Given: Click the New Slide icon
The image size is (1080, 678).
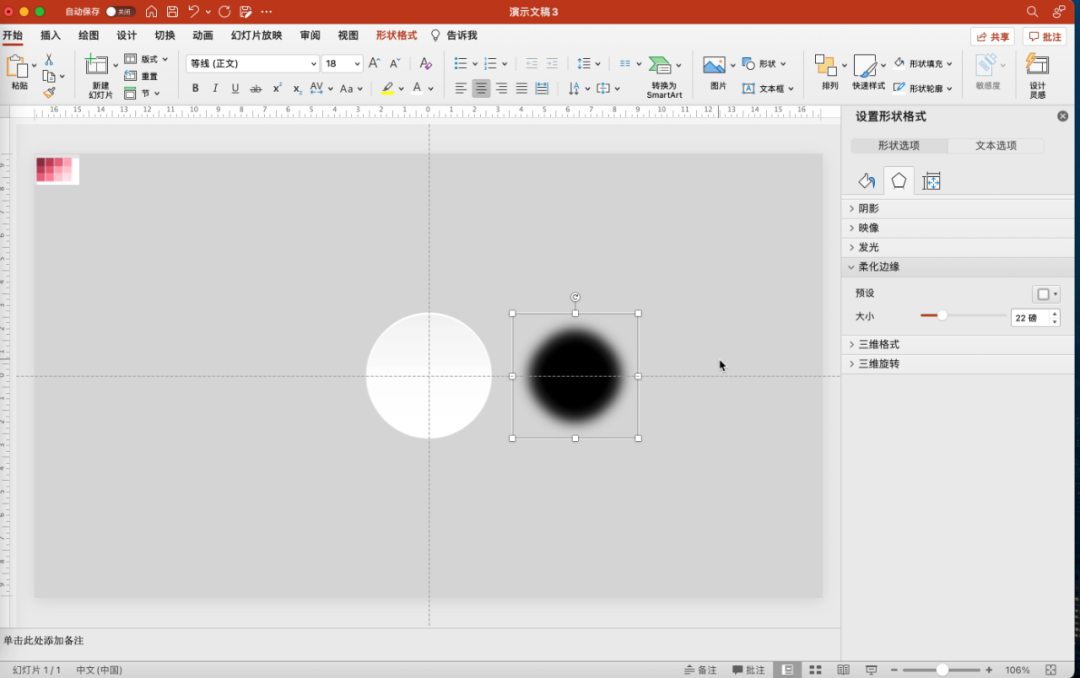Looking at the screenshot, I should (96, 65).
